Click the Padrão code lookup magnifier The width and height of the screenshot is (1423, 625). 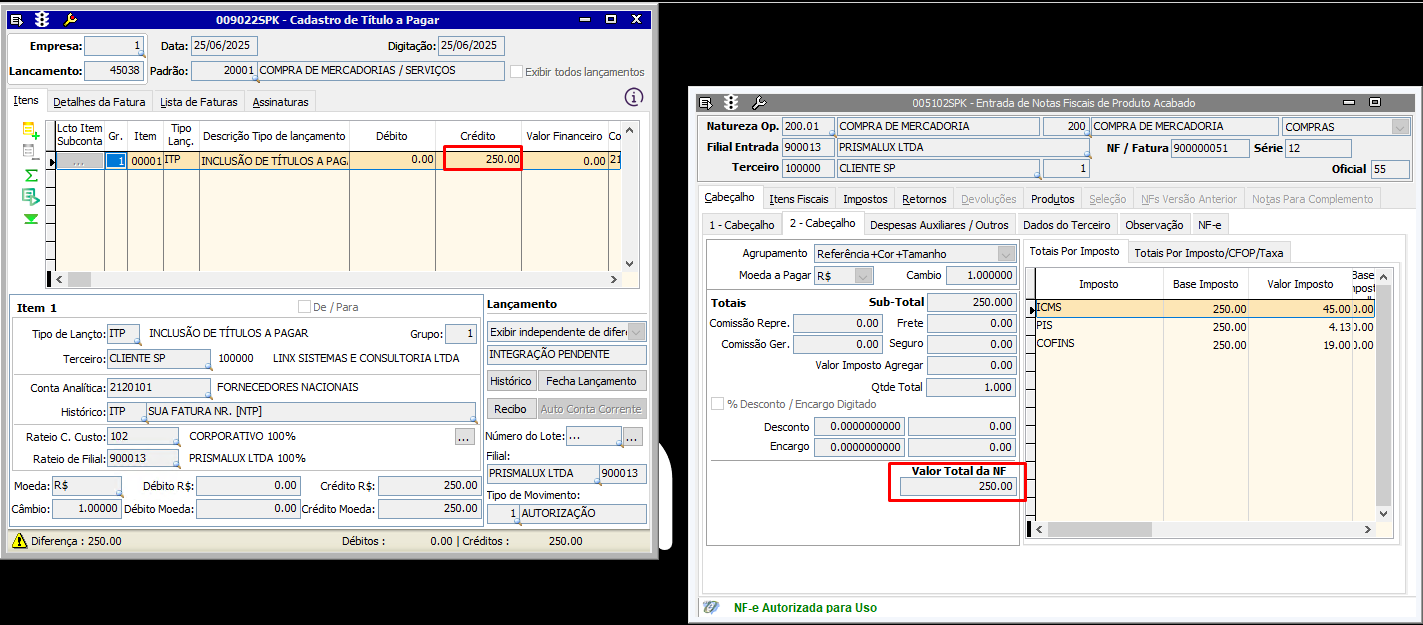pos(257,78)
